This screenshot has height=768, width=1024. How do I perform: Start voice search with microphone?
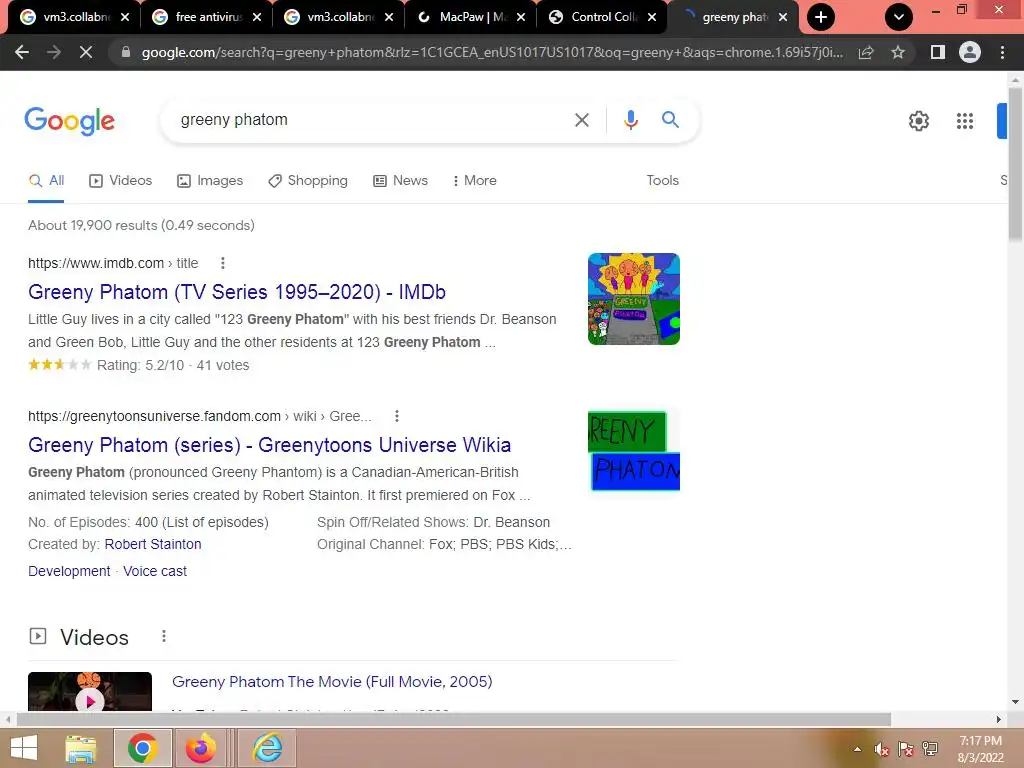[630, 120]
